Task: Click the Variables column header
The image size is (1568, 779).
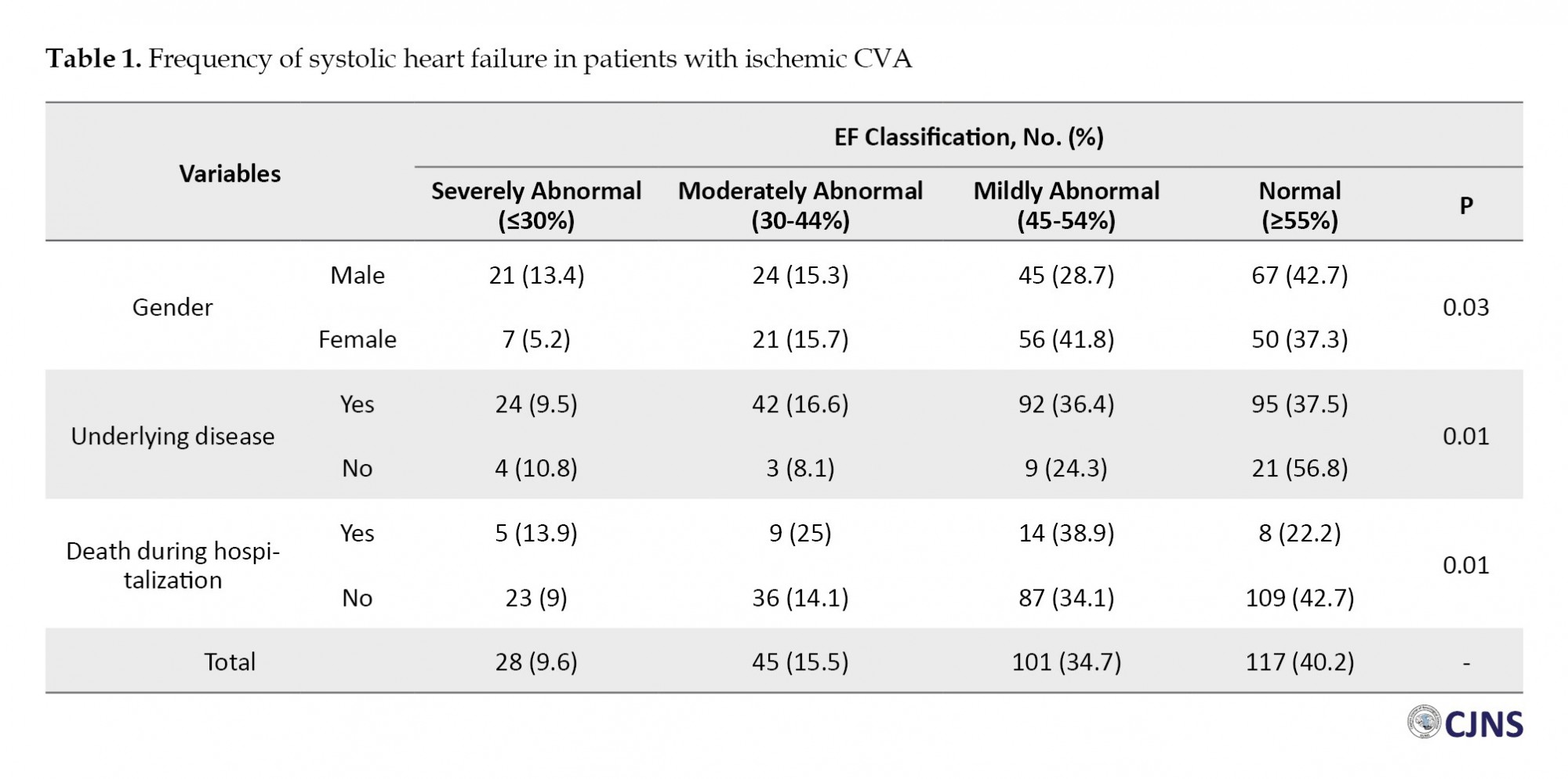Action: [230, 173]
